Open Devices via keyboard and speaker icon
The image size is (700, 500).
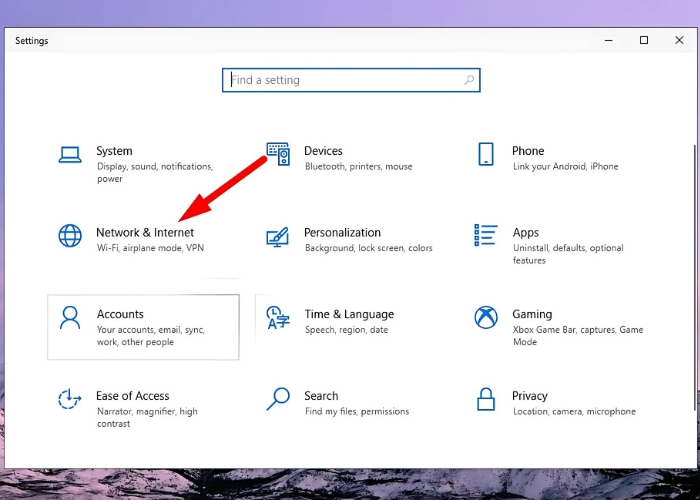pos(278,154)
